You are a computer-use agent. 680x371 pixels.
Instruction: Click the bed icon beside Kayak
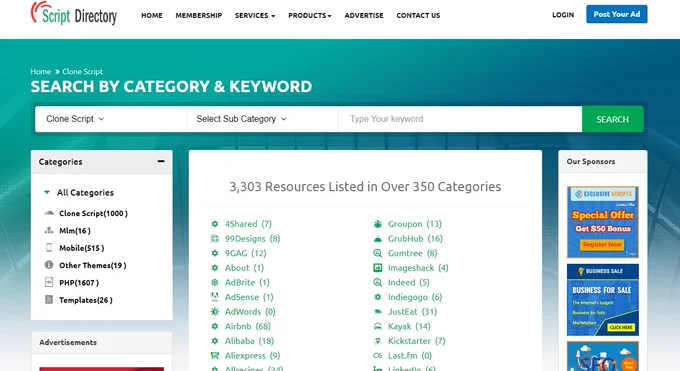pos(378,326)
